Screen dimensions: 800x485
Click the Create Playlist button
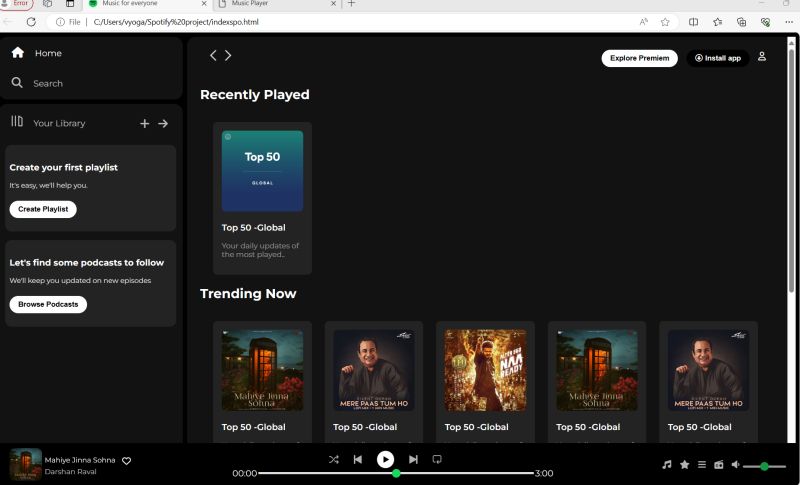pyautogui.click(x=43, y=209)
